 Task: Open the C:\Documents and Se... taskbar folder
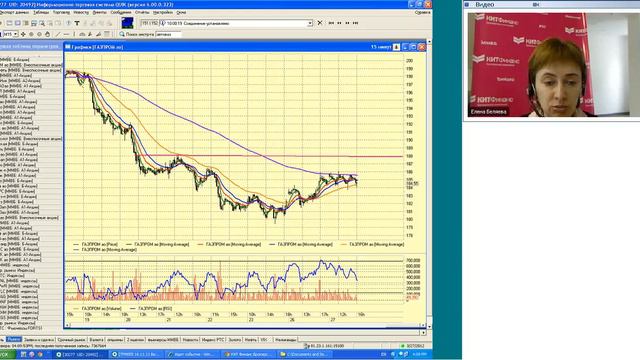[x=304, y=354]
